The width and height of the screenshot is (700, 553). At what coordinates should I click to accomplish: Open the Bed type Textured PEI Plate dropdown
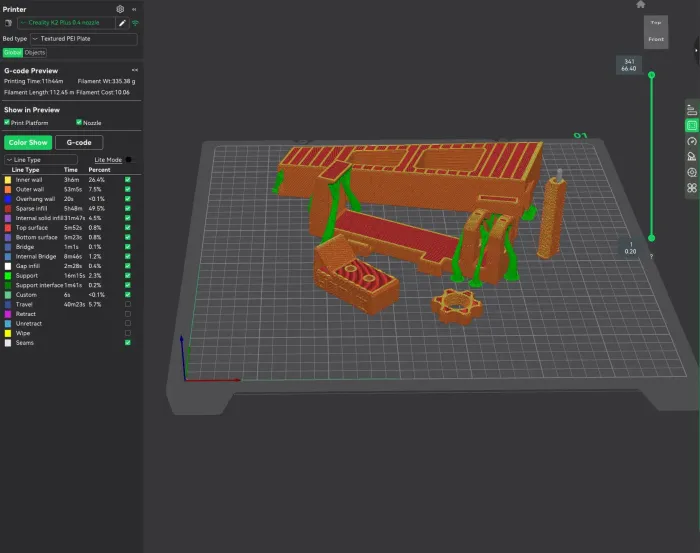coord(83,39)
